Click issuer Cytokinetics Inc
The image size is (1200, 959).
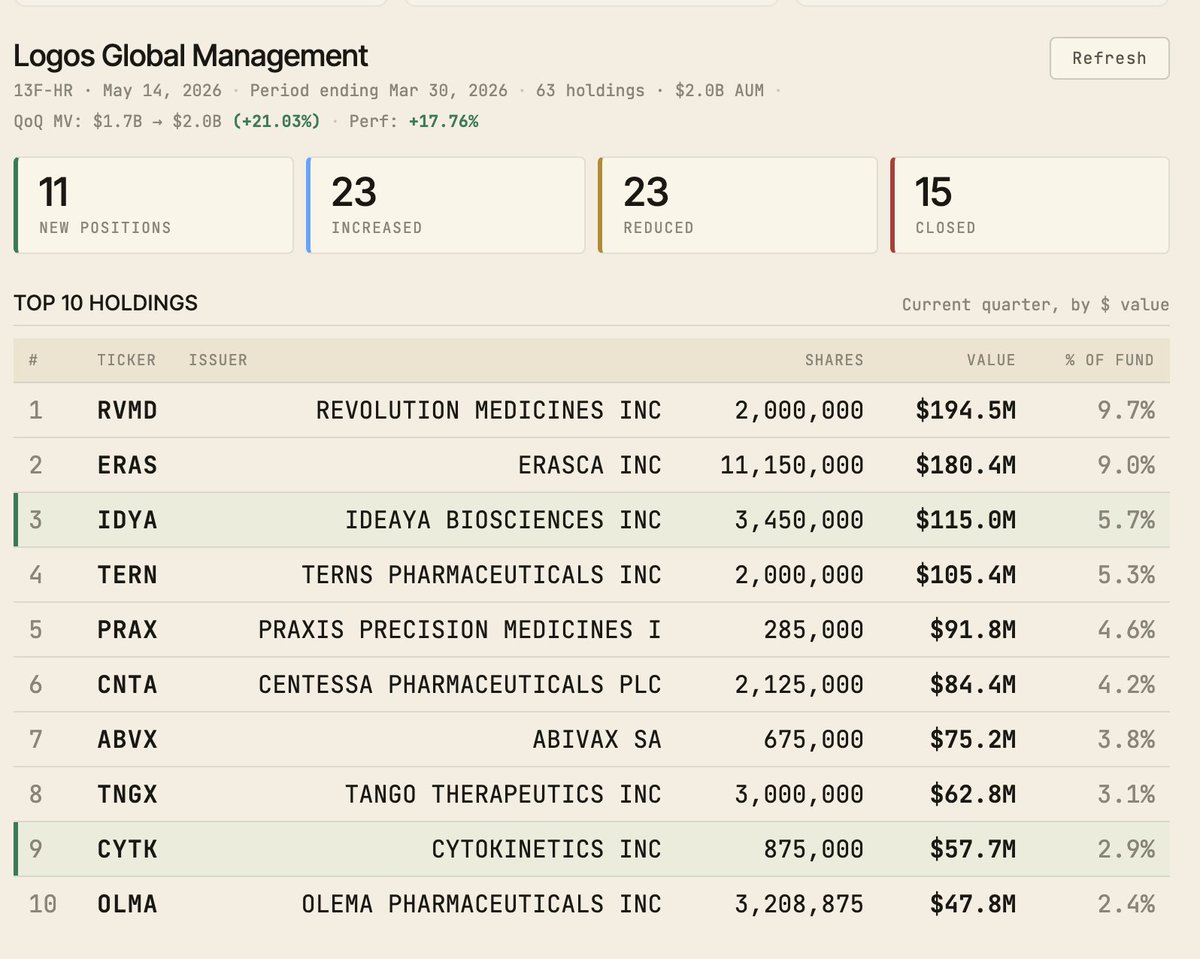coord(547,850)
